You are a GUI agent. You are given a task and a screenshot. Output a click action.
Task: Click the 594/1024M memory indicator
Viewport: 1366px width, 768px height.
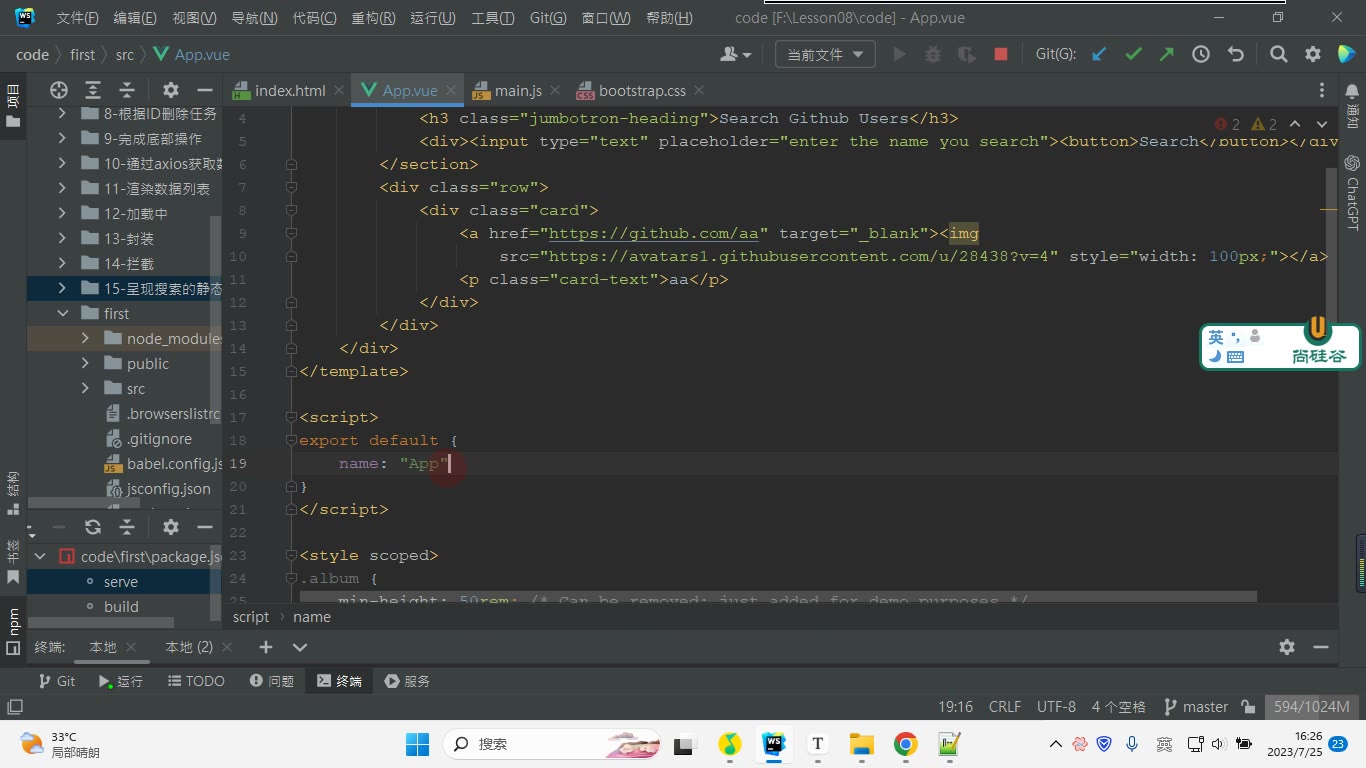[x=1311, y=707]
